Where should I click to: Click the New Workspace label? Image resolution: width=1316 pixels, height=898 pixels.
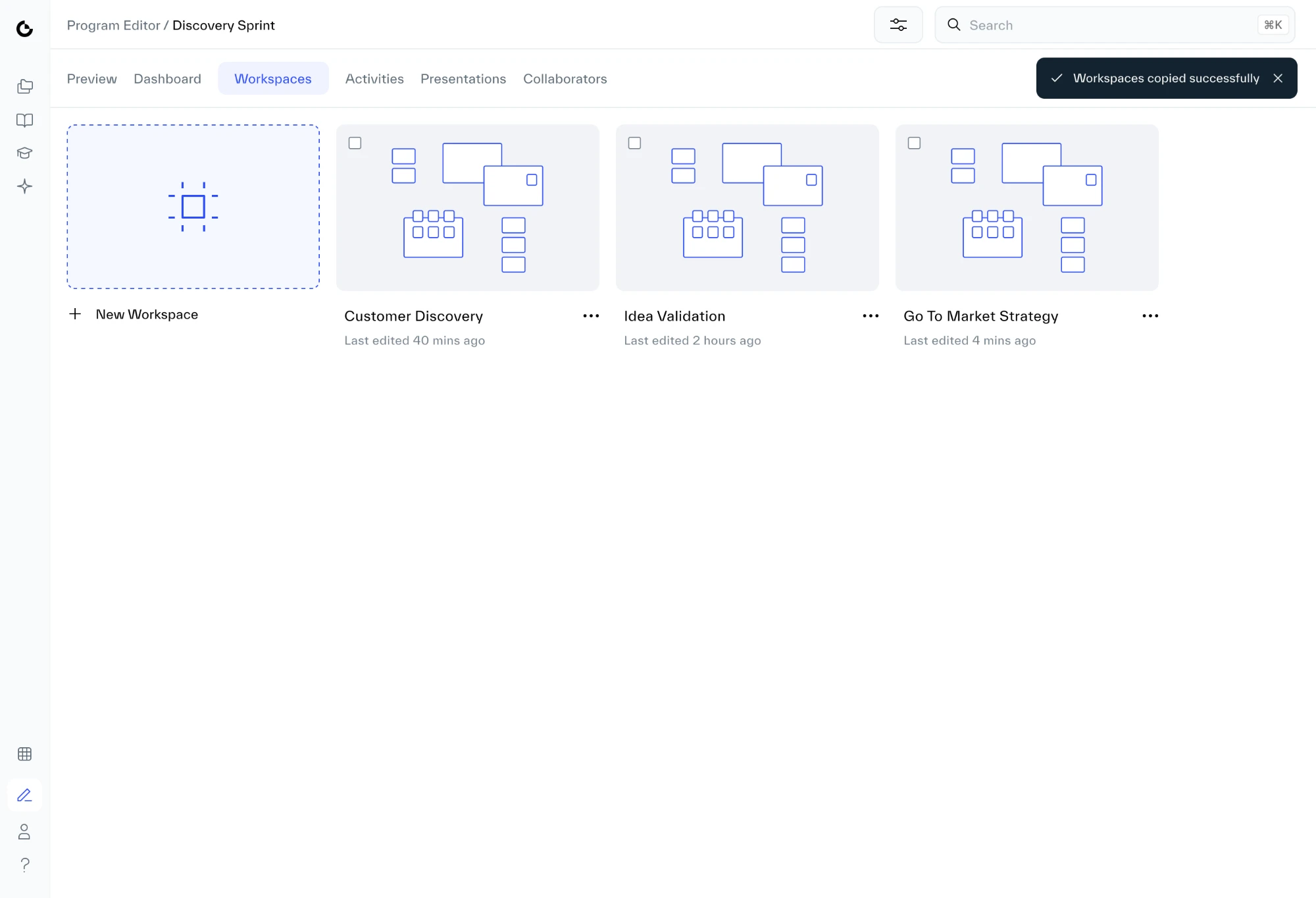tap(147, 315)
